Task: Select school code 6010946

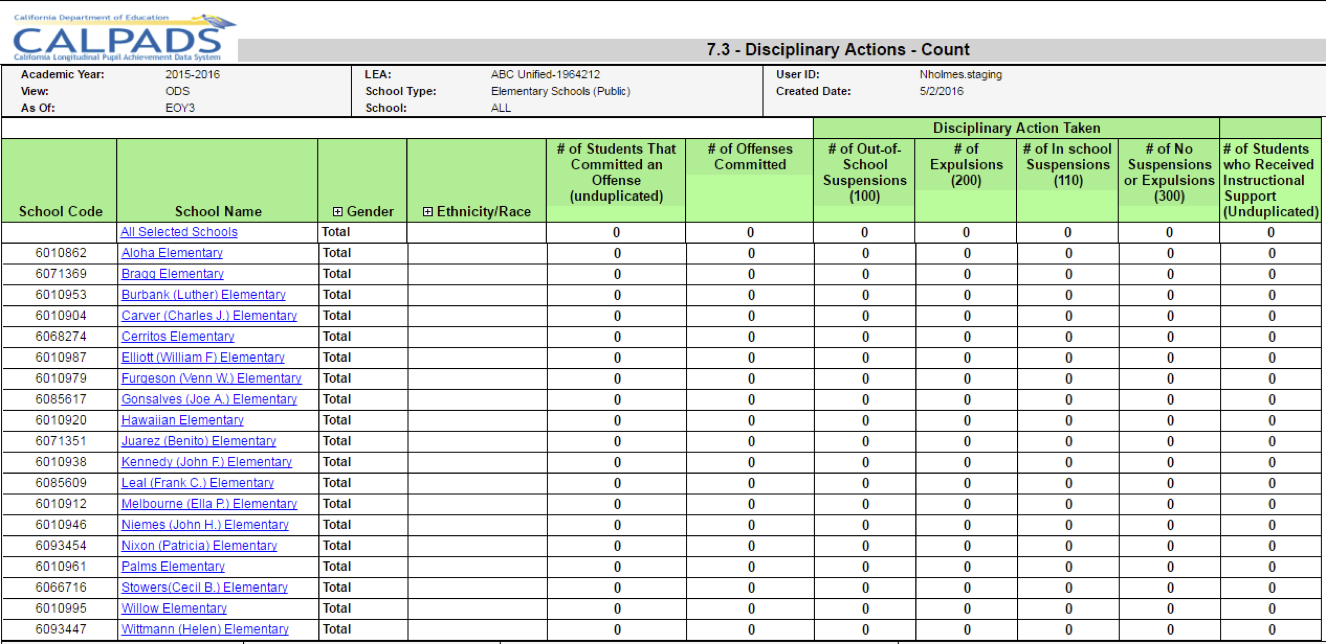Action: click(x=61, y=525)
